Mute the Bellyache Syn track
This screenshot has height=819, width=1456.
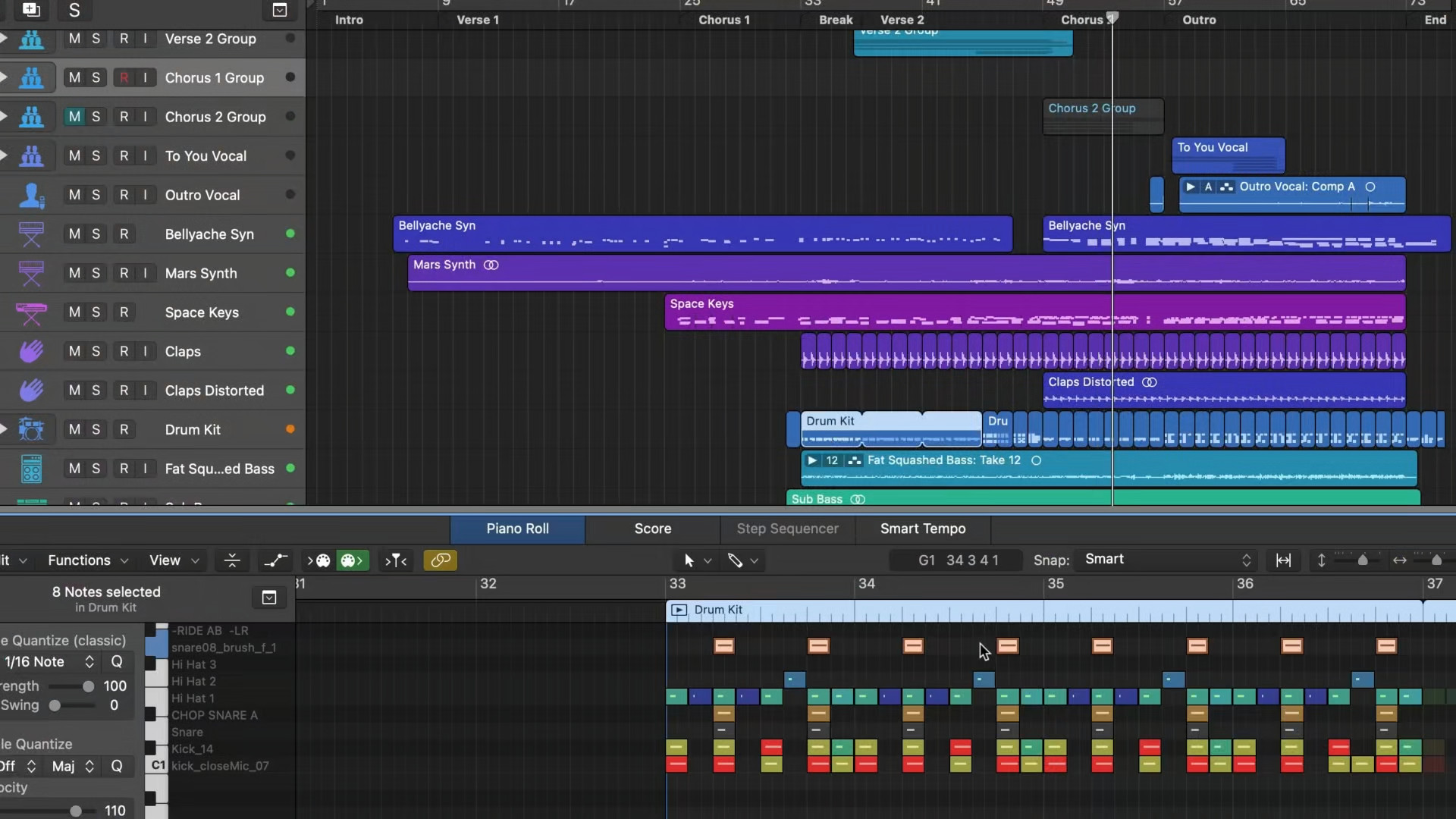(73, 234)
